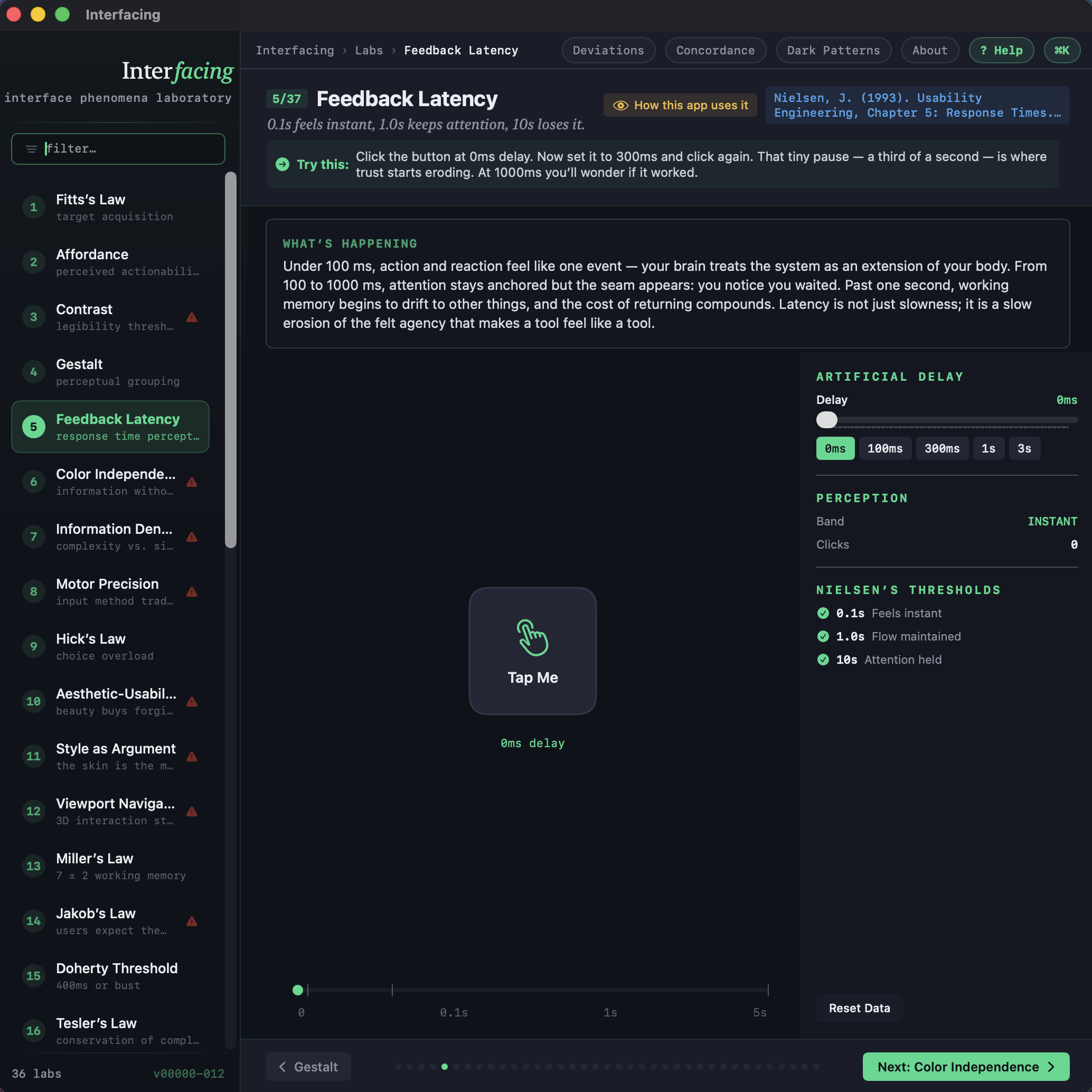Switch to the Concordance tab
Image resolution: width=1092 pixels, height=1092 pixels.
[715, 50]
